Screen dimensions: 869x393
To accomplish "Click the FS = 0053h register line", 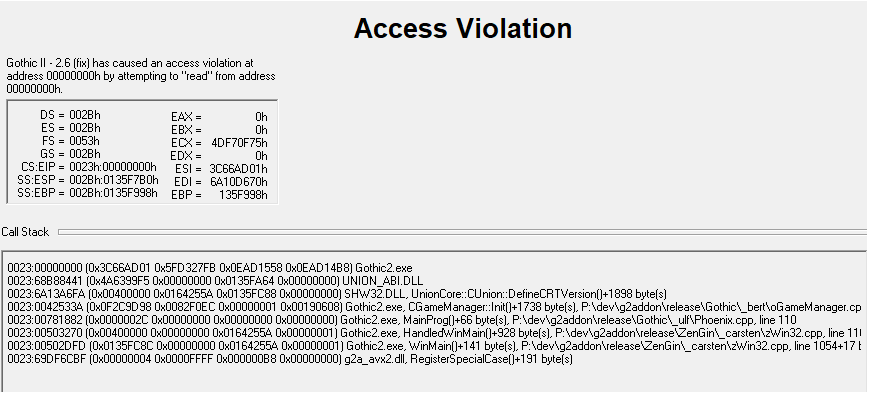I will pos(70,141).
